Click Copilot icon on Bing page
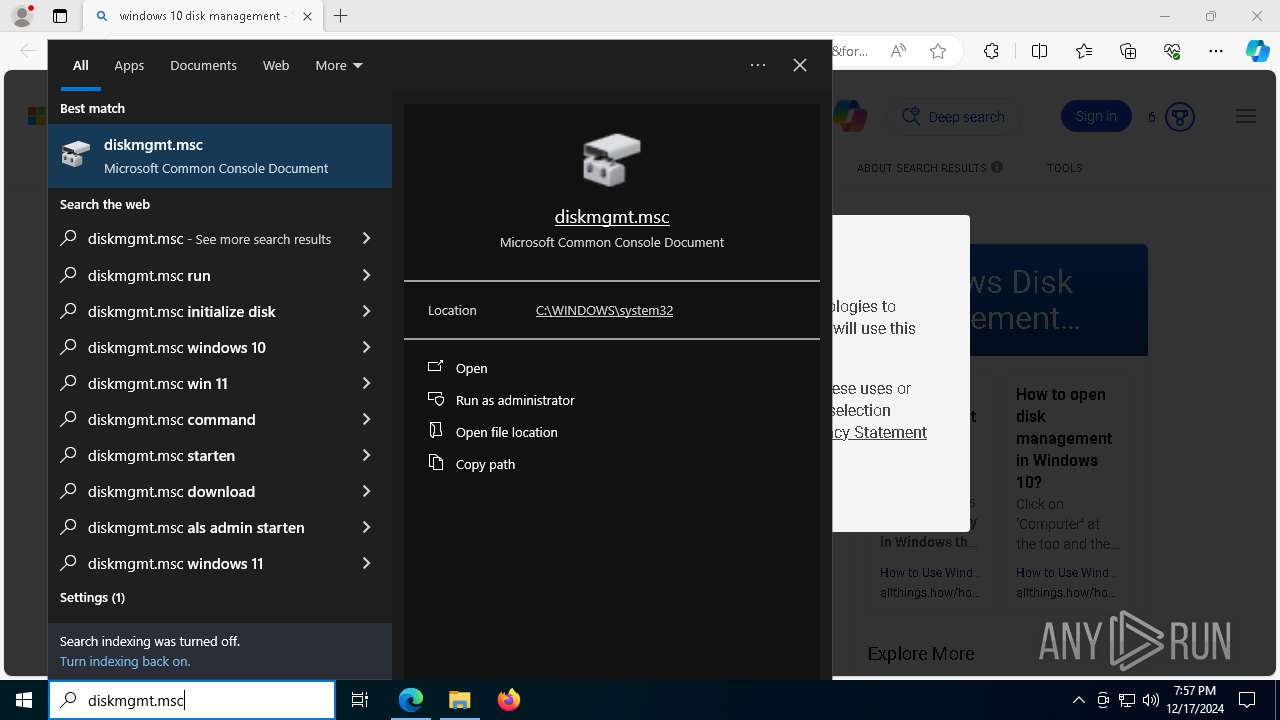 [850, 117]
